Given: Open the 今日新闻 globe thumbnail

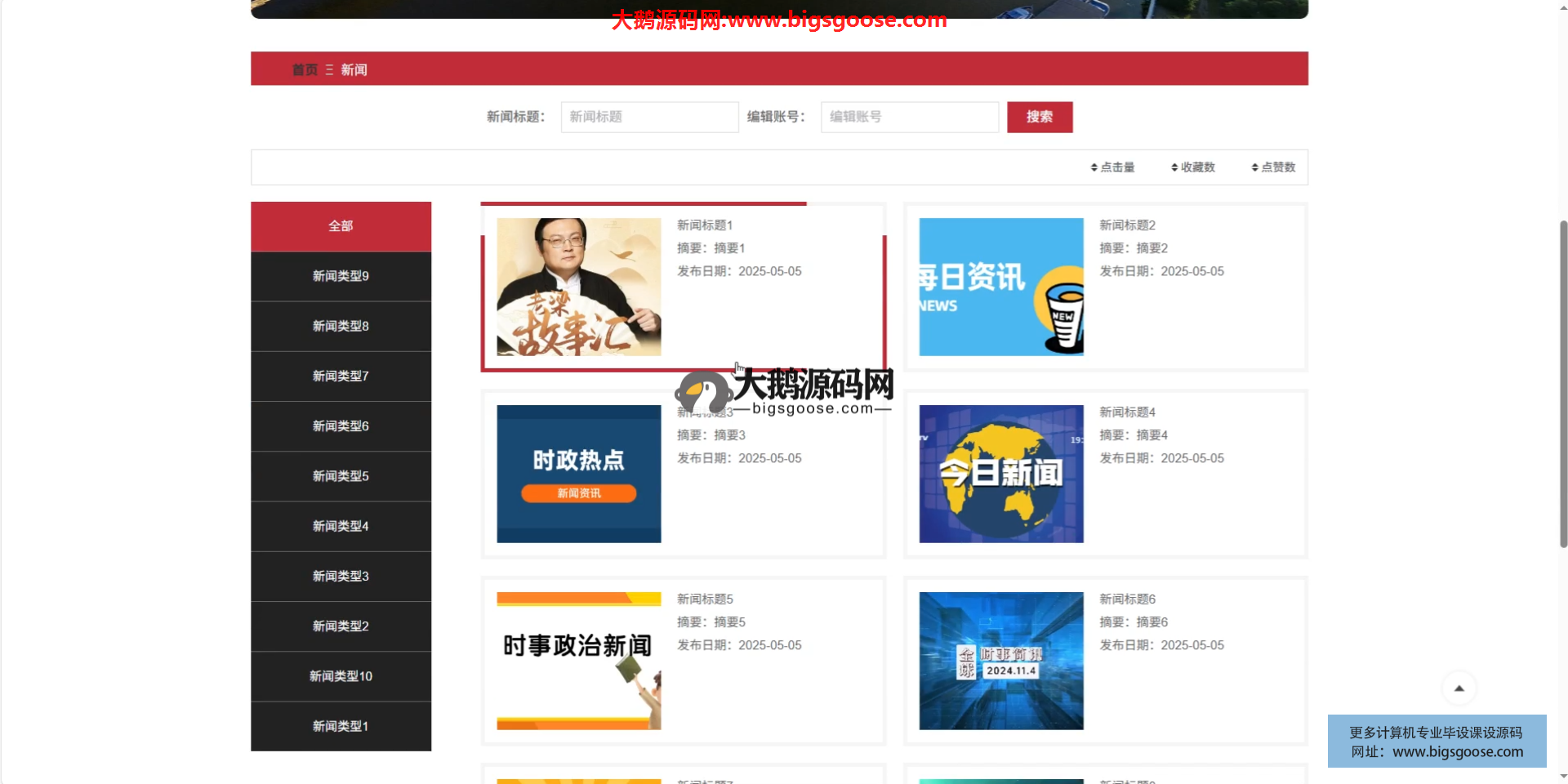Looking at the screenshot, I should pyautogui.click(x=1000, y=474).
